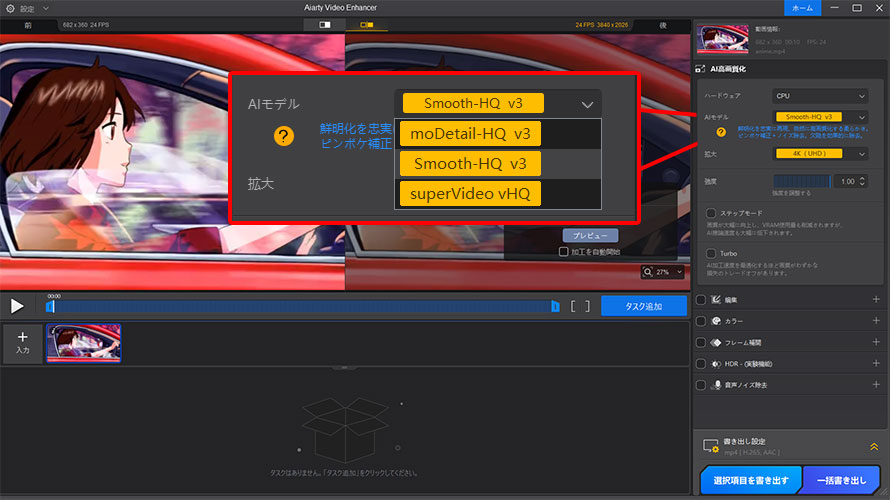The height and width of the screenshot is (500, 890).
Task: Click the 24 FPS 3840 x 2026 output info
Action: point(602,25)
